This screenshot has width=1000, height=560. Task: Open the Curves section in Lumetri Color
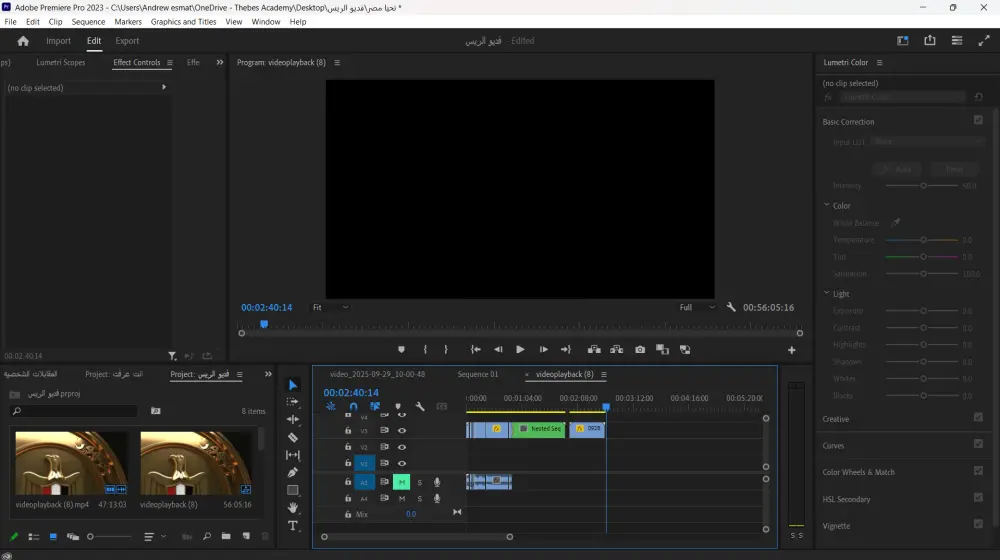coord(833,446)
